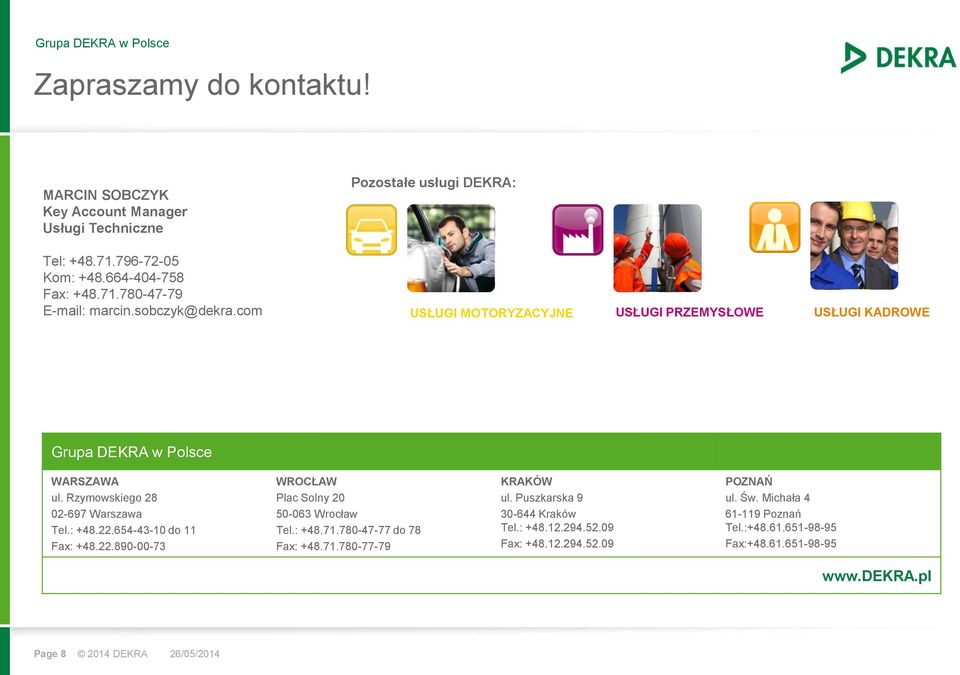Viewport: 960px width, 675px height.
Task: Click 'Grupa DEKRA w Polsce' top header text
Action: (x=102, y=43)
